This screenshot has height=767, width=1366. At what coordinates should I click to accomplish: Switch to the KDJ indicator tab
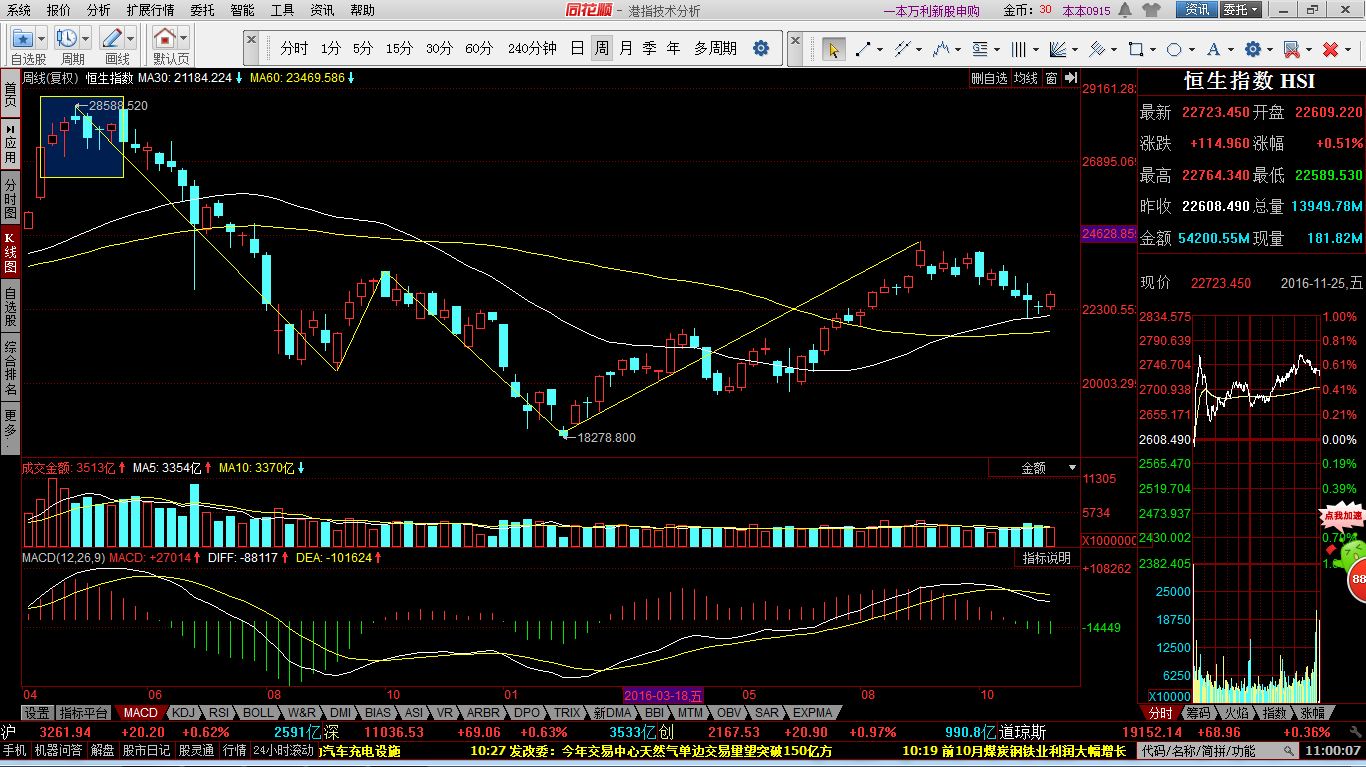click(183, 713)
